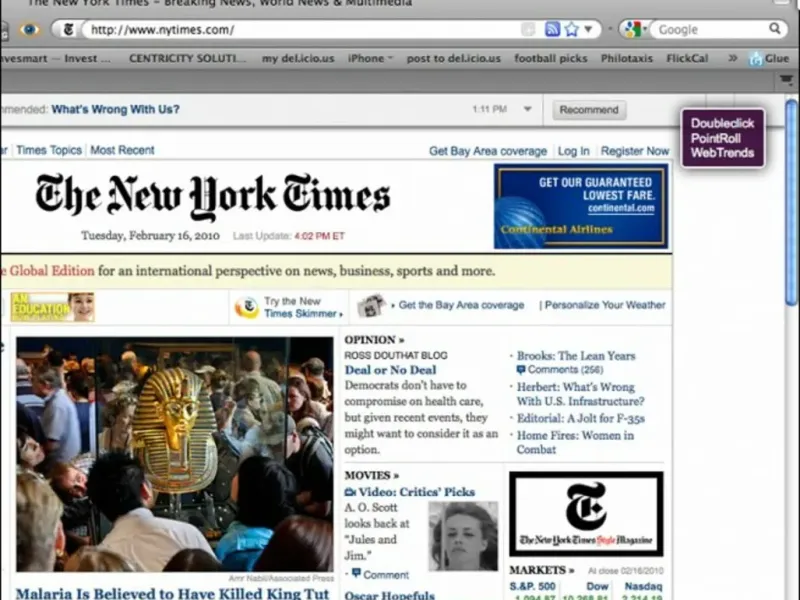
Task: Click Get the Bay Area coverage link
Action: click(461, 305)
